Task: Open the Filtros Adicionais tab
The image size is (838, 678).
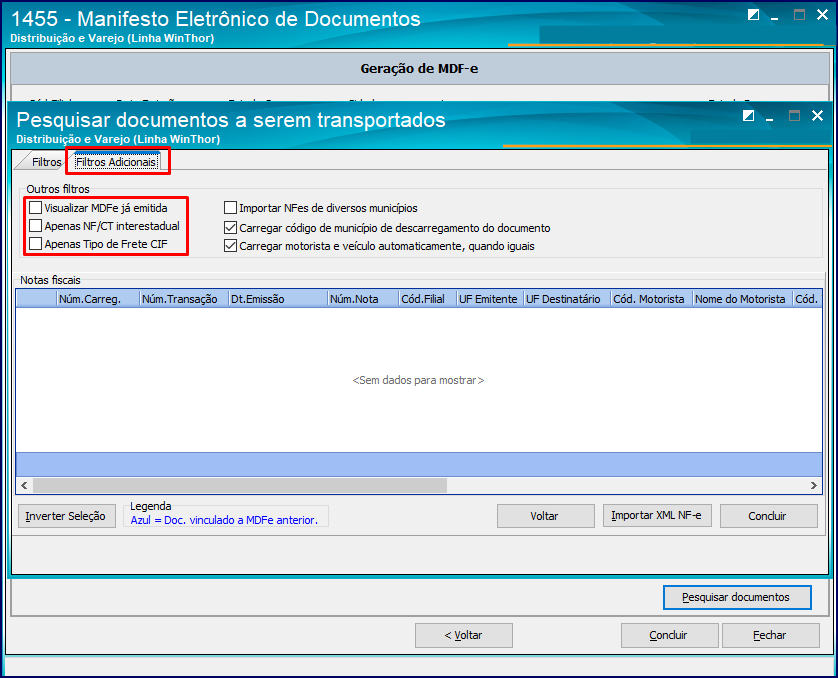Action: (x=116, y=162)
